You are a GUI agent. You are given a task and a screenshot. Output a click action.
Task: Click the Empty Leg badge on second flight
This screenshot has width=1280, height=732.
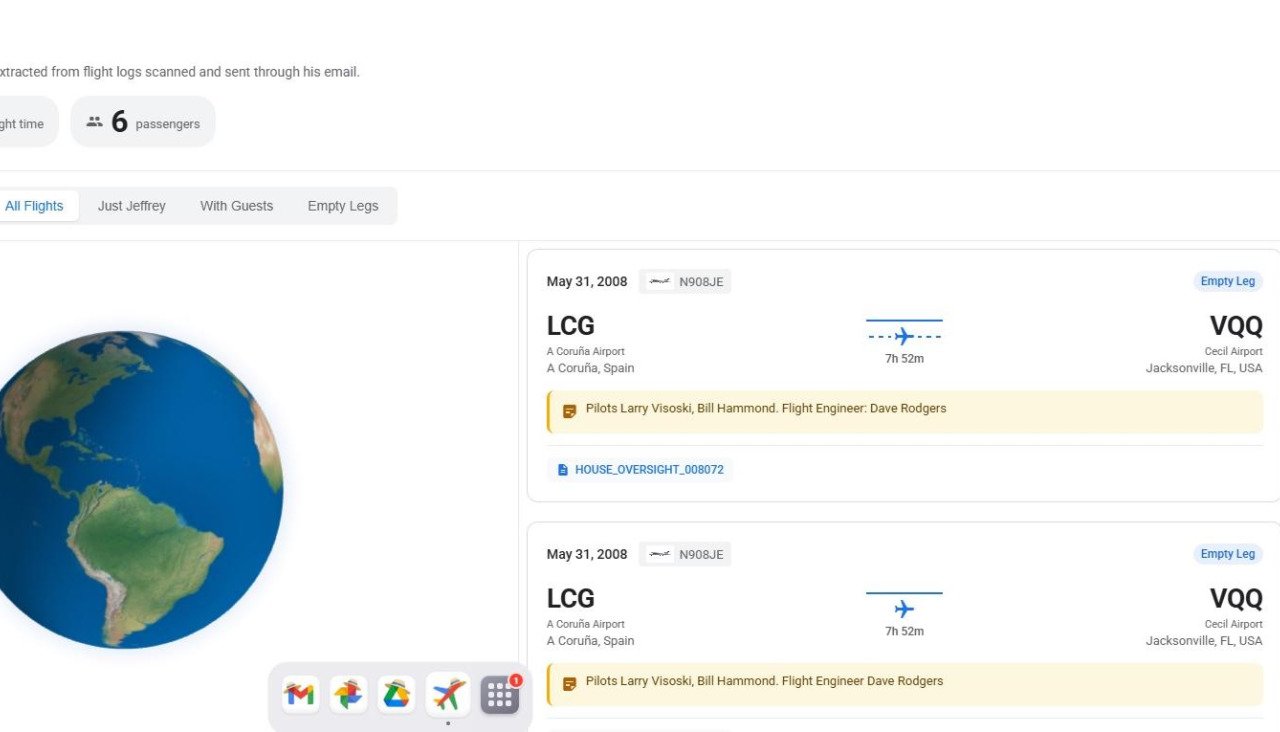[x=1227, y=554]
